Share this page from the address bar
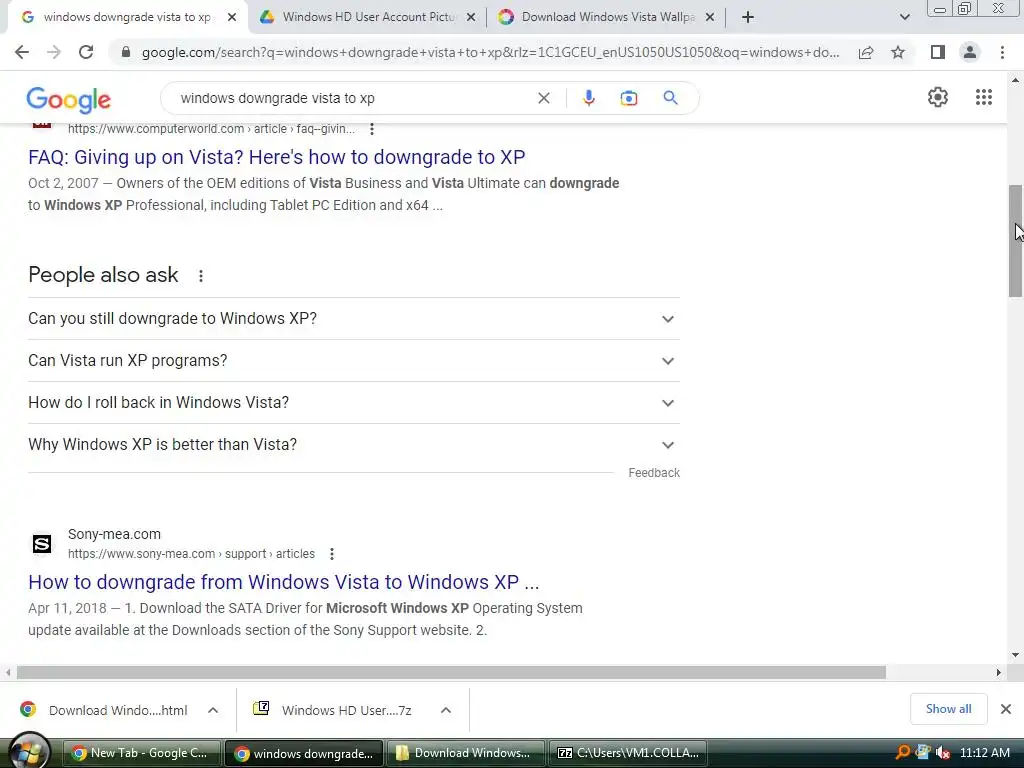1024x768 pixels. point(866,52)
